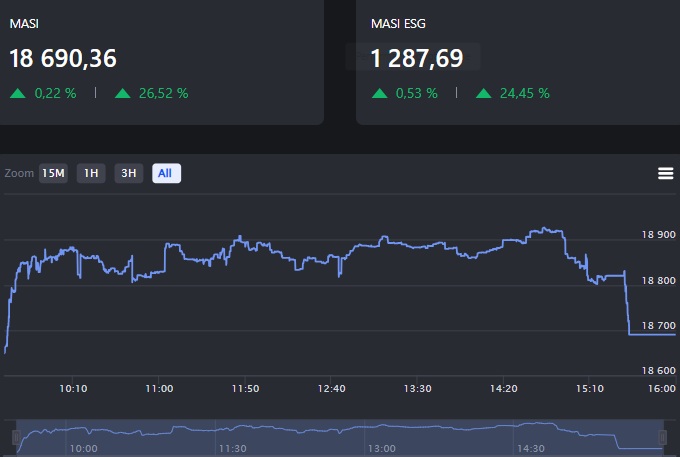Open the MASI index card
Viewport: 680px width, 457px height.
160,60
